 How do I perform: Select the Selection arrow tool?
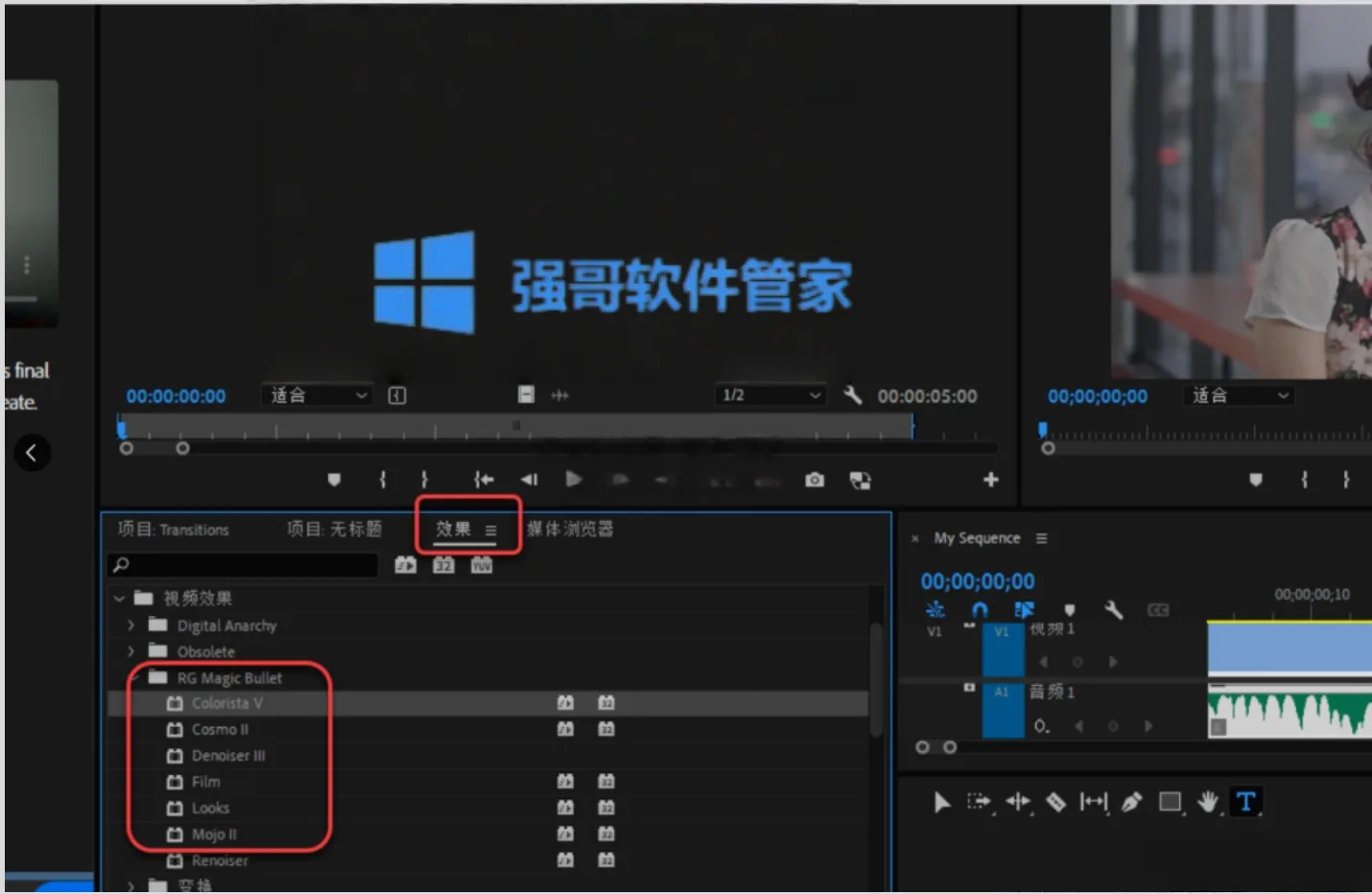tap(941, 802)
